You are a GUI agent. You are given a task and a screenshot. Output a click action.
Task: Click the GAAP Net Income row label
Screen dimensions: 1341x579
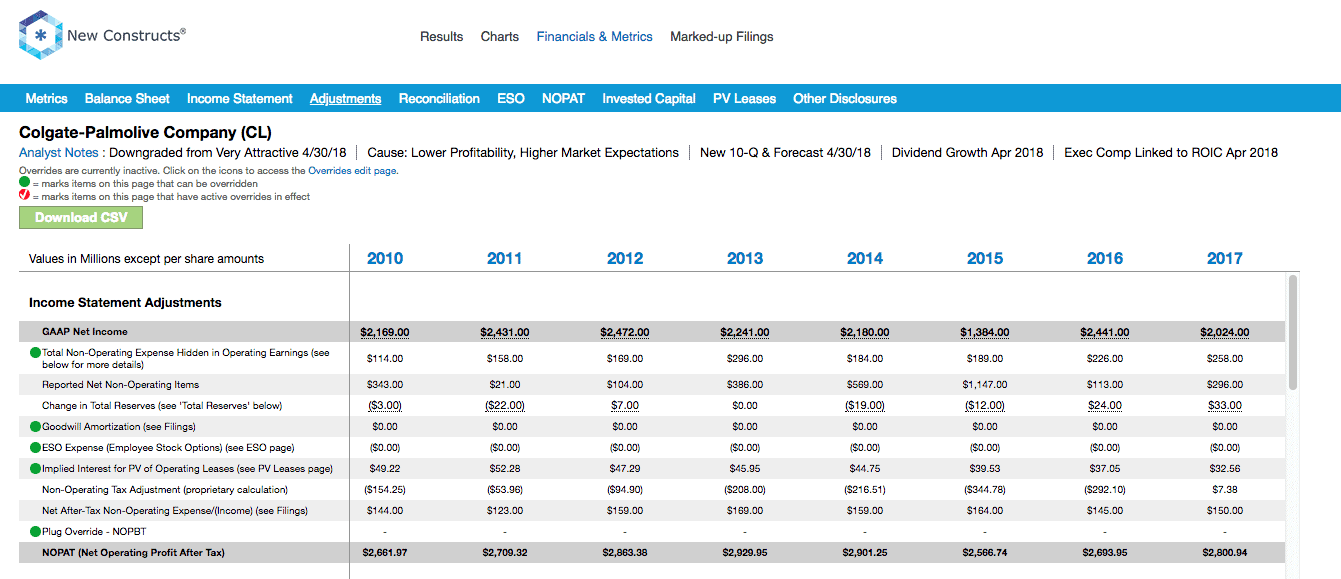[85, 331]
